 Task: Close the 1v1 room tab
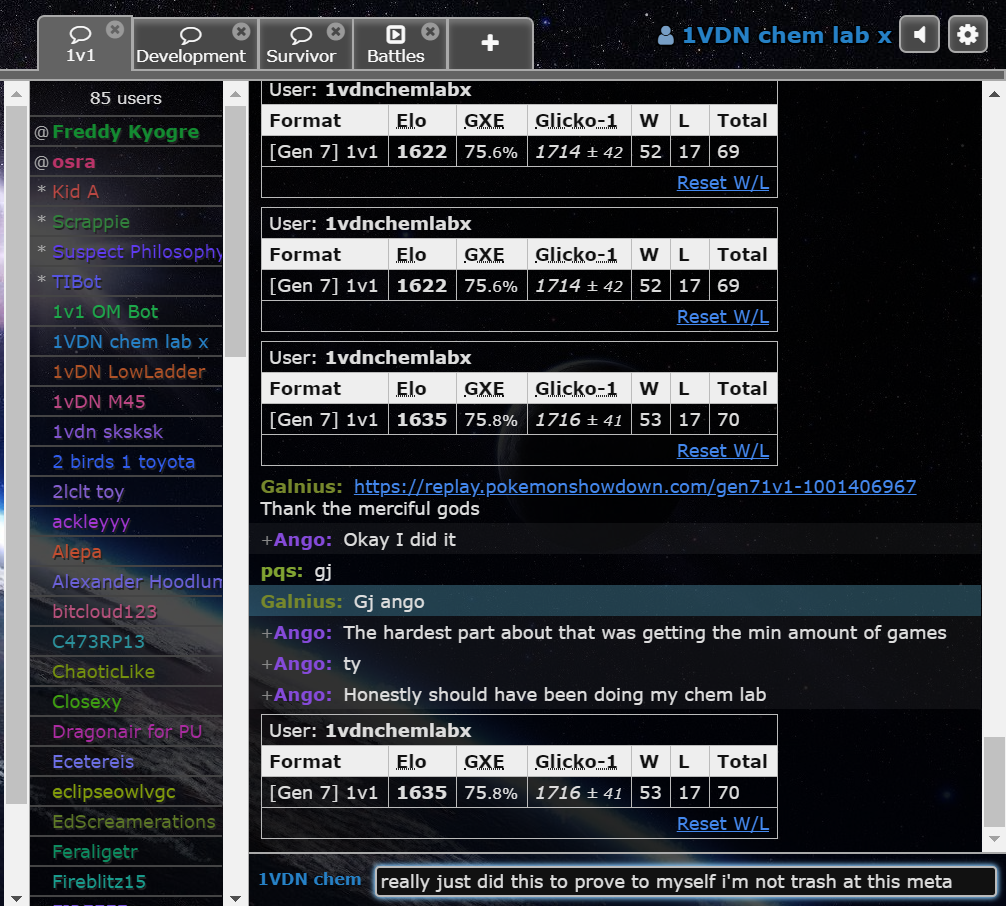pos(115,30)
